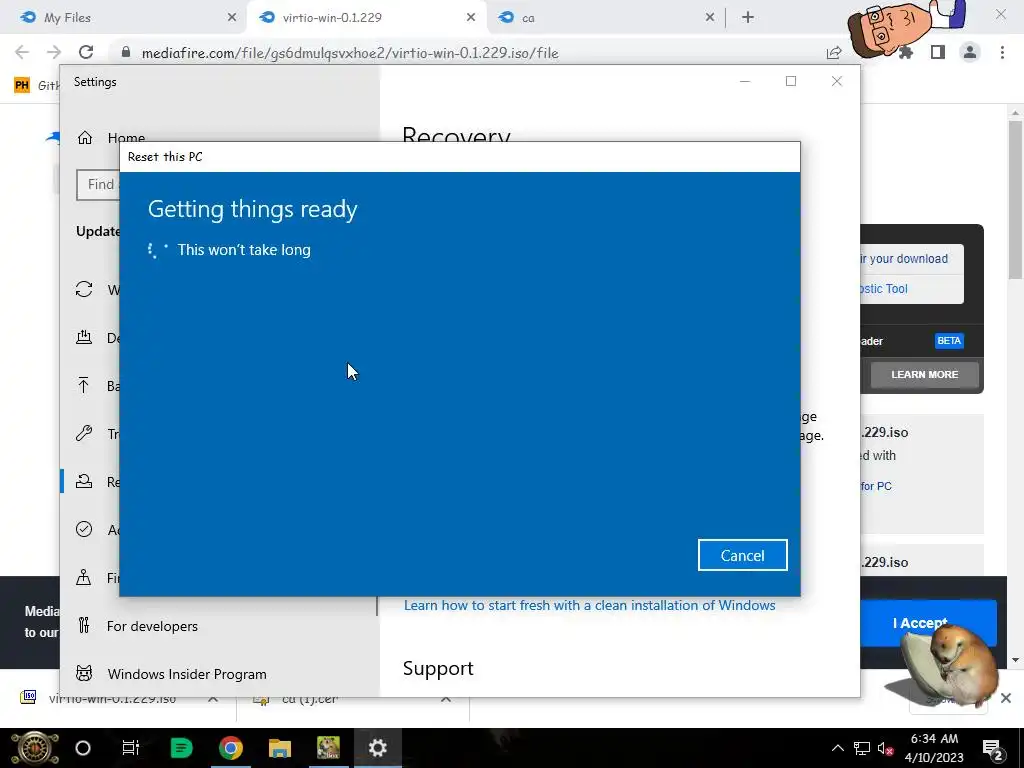
Task: Show hidden system tray icons
Action: click(x=837, y=748)
